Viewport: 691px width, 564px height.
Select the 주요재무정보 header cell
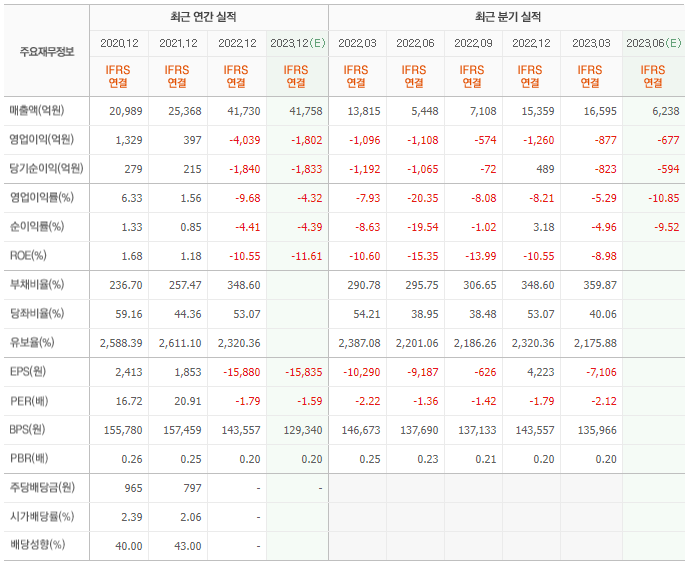47,52
